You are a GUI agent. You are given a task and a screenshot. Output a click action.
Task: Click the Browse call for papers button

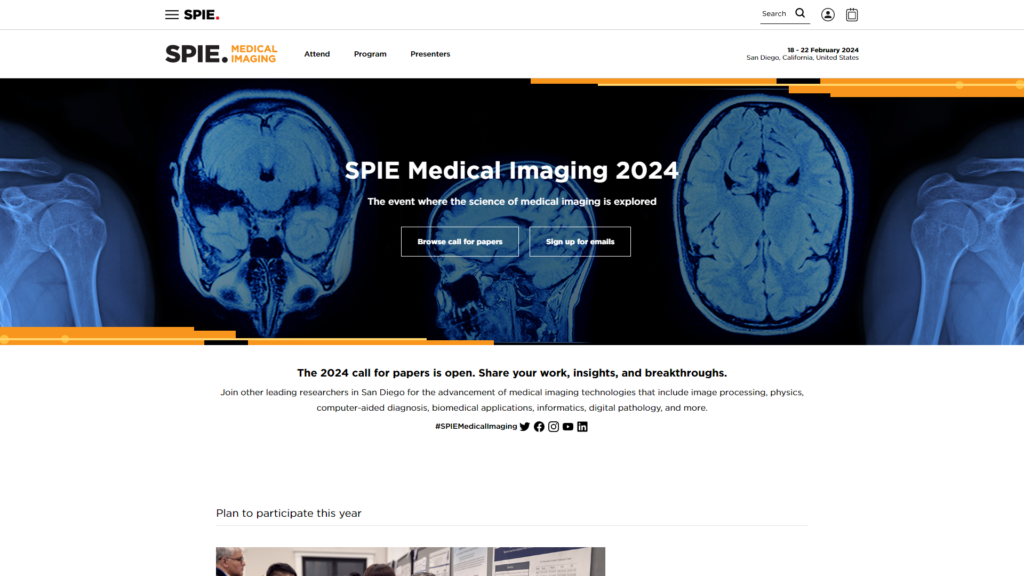[x=460, y=242]
